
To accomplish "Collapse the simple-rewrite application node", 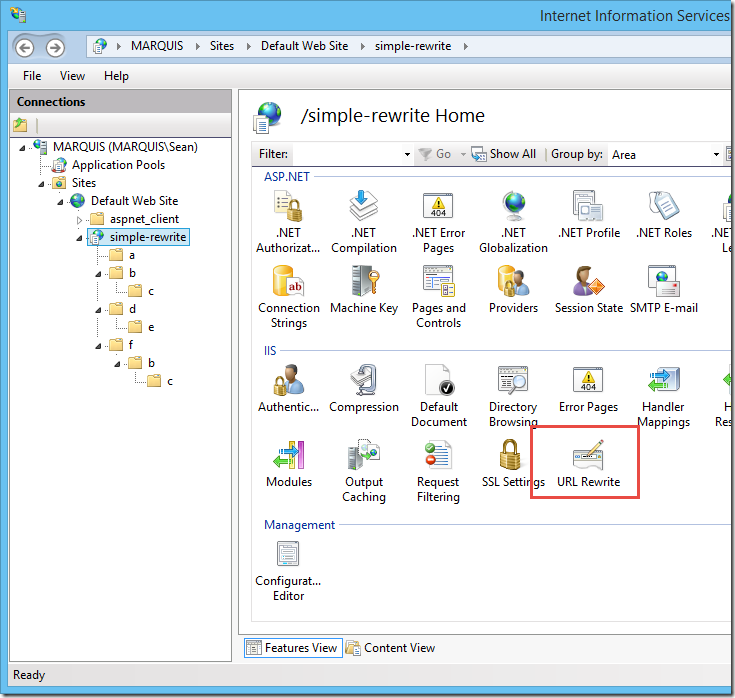I will tap(79, 238).
